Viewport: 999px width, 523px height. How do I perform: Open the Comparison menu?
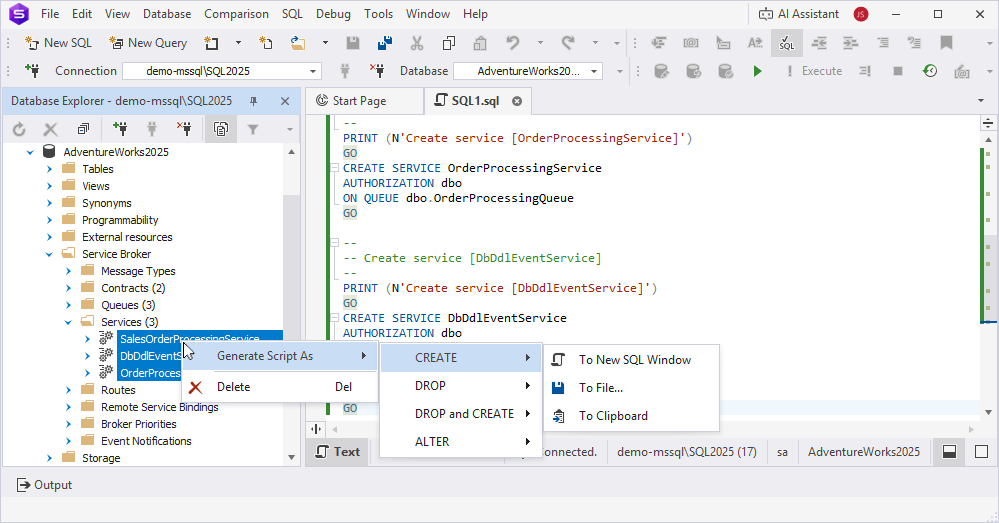coord(236,14)
